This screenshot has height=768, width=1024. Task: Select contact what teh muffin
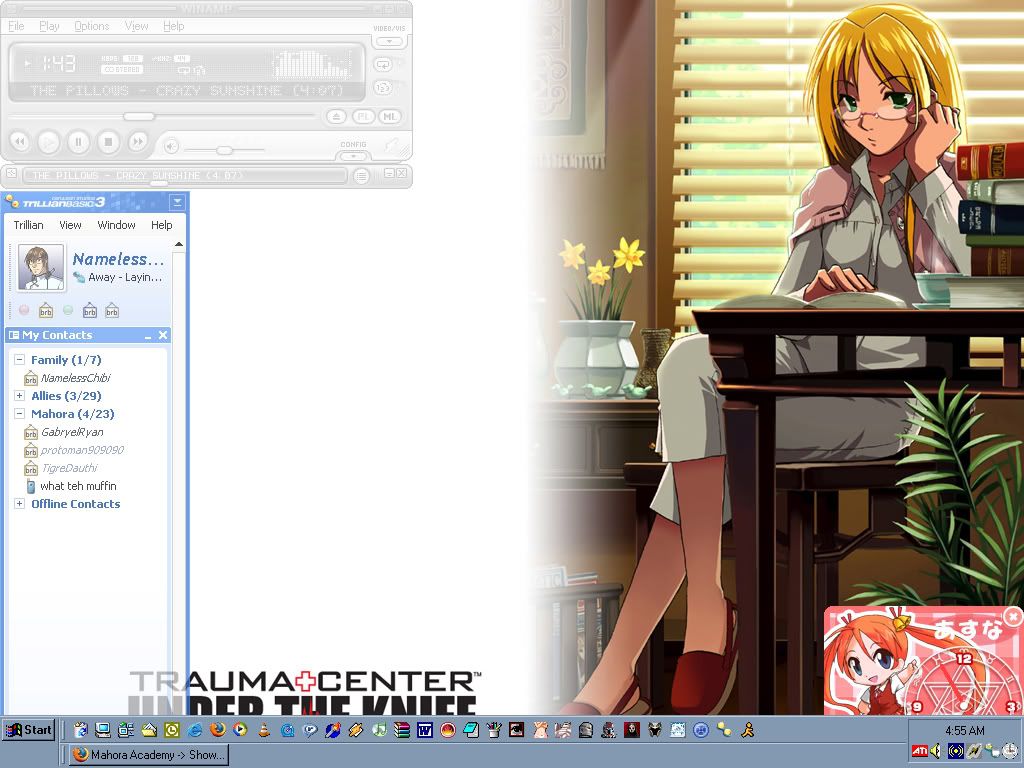78,486
